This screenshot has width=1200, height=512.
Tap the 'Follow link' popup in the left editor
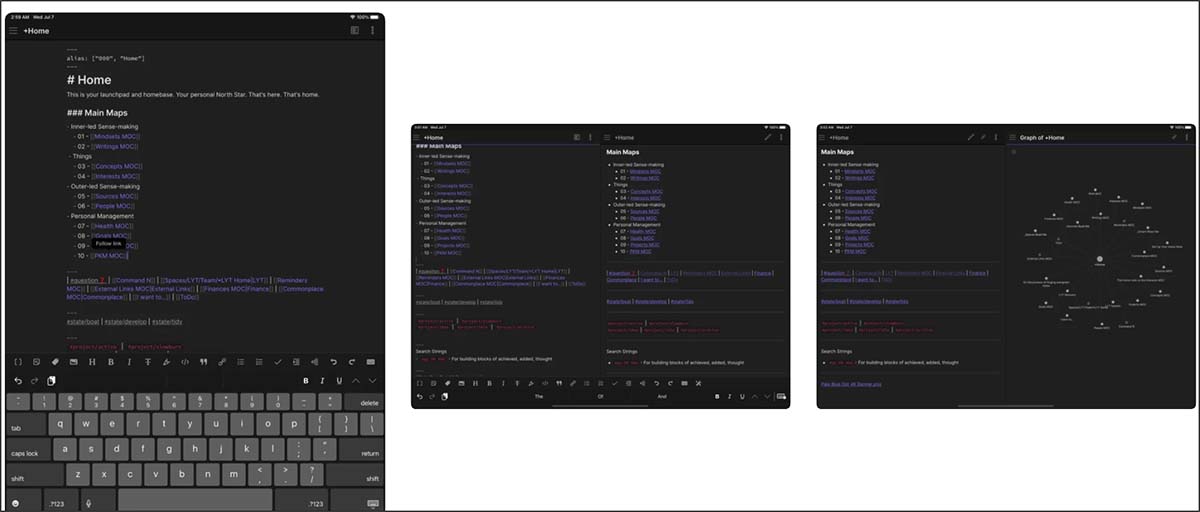[108, 243]
